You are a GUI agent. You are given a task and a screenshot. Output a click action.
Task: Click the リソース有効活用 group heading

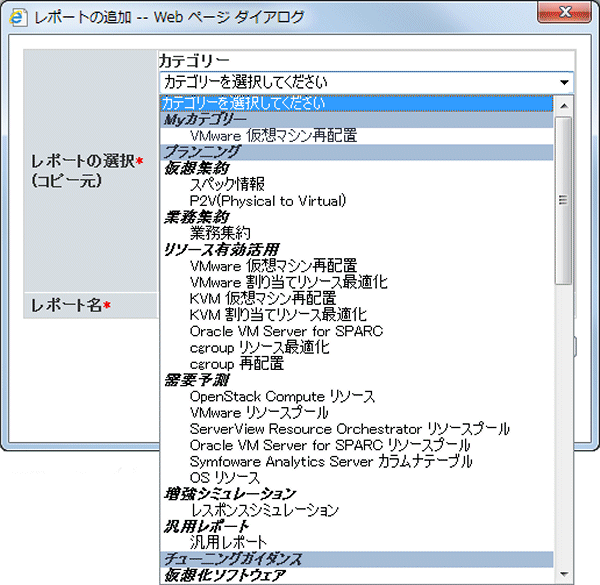point(222,249)
